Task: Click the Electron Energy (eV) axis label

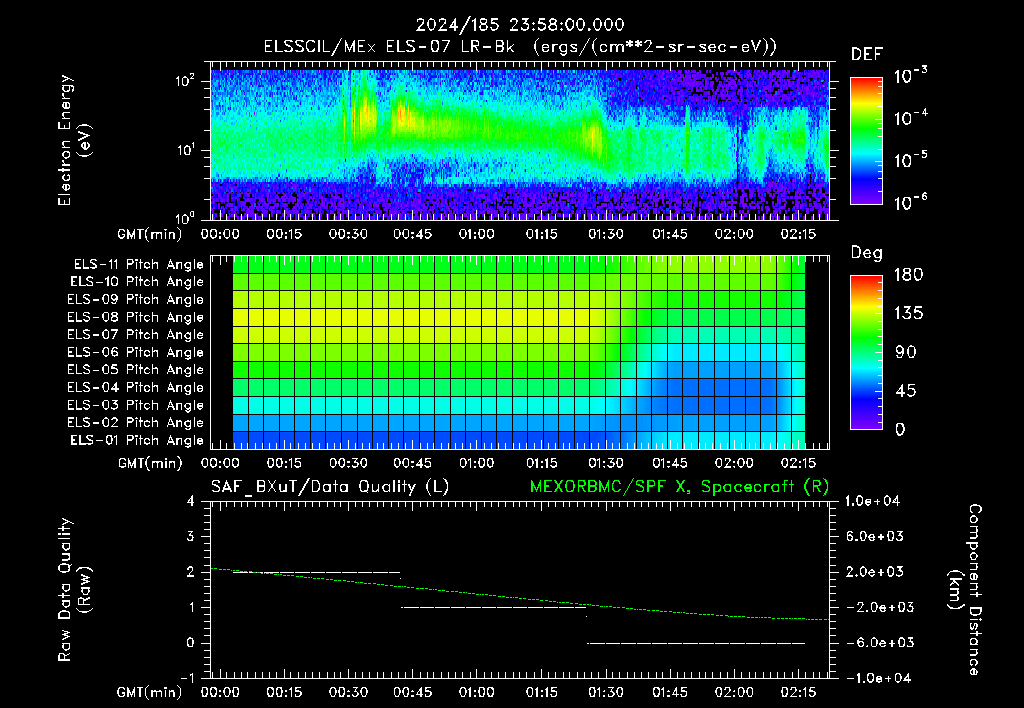Action: 73,140
